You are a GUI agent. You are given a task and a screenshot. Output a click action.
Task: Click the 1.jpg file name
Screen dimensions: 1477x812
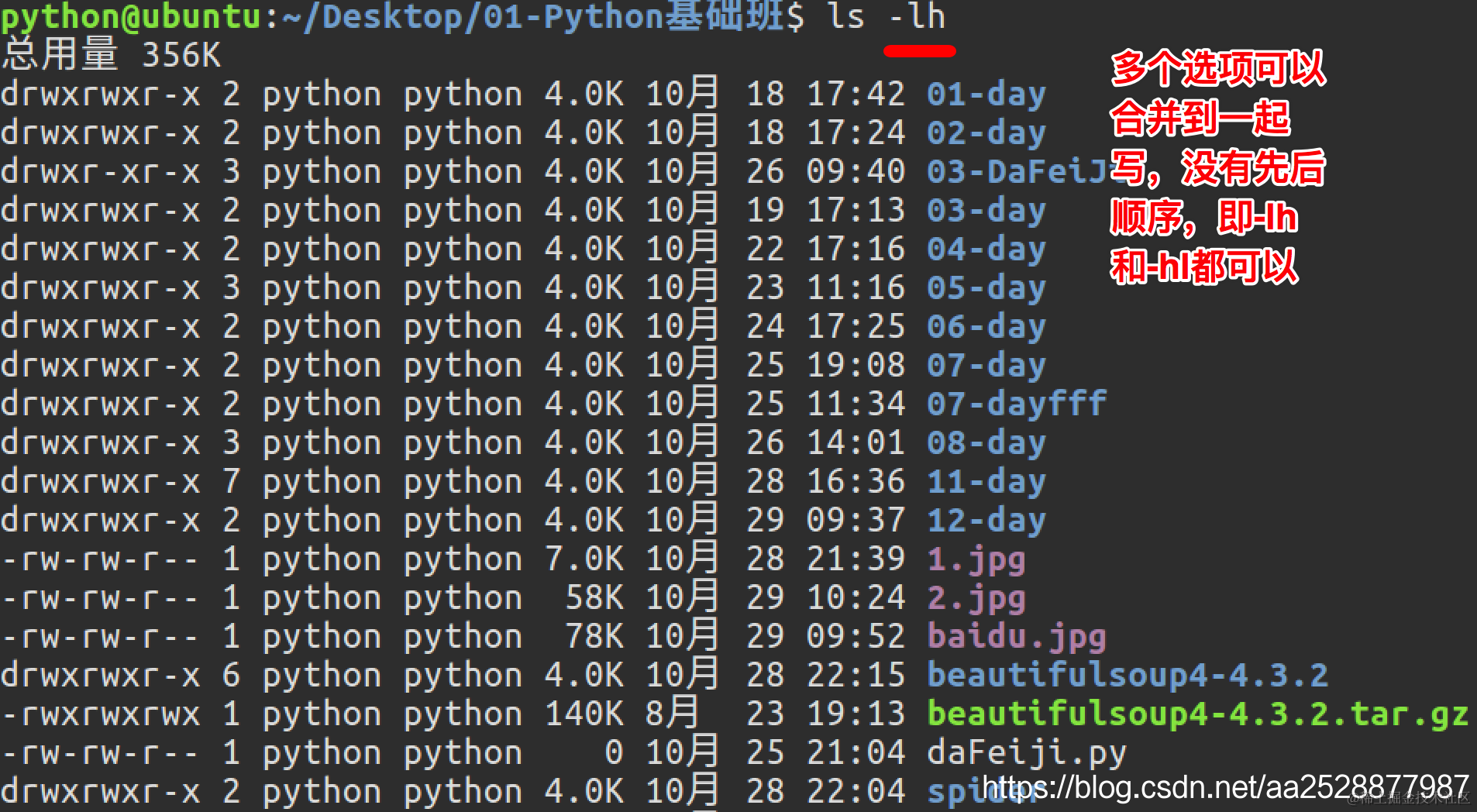[x=976, y=560]
